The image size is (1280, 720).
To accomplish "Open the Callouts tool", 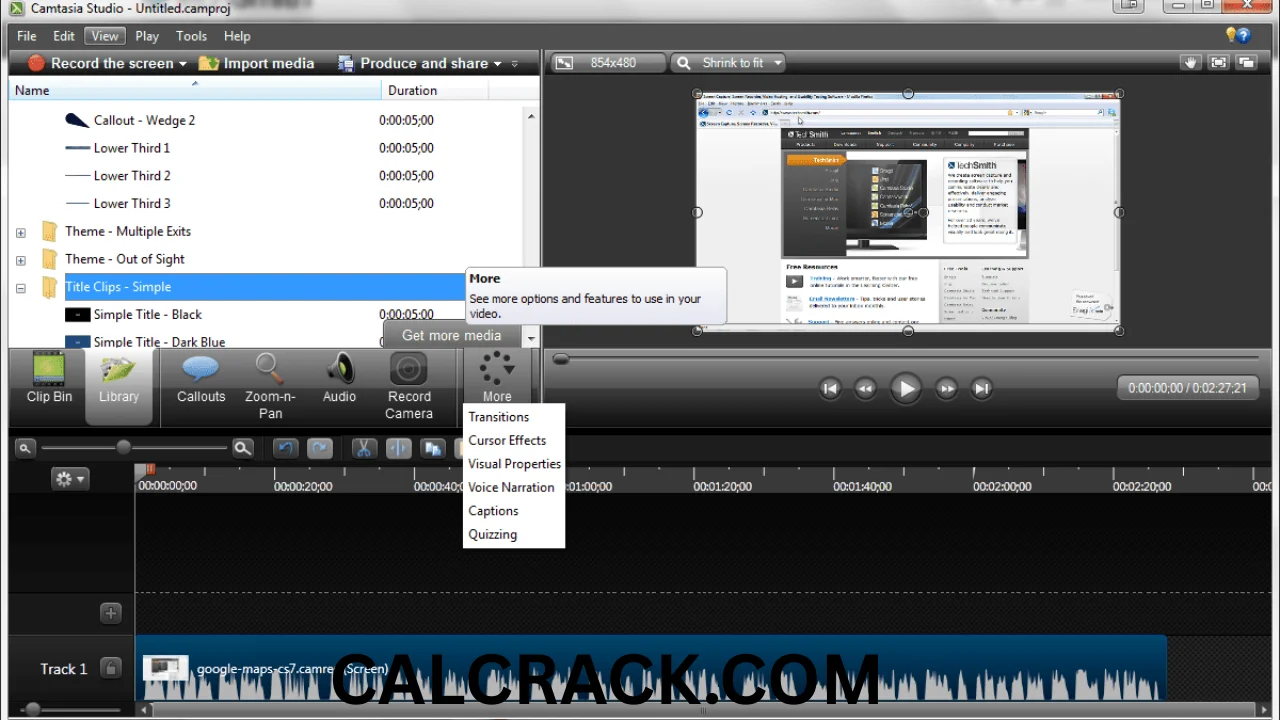I will click(x=201, y=378).
